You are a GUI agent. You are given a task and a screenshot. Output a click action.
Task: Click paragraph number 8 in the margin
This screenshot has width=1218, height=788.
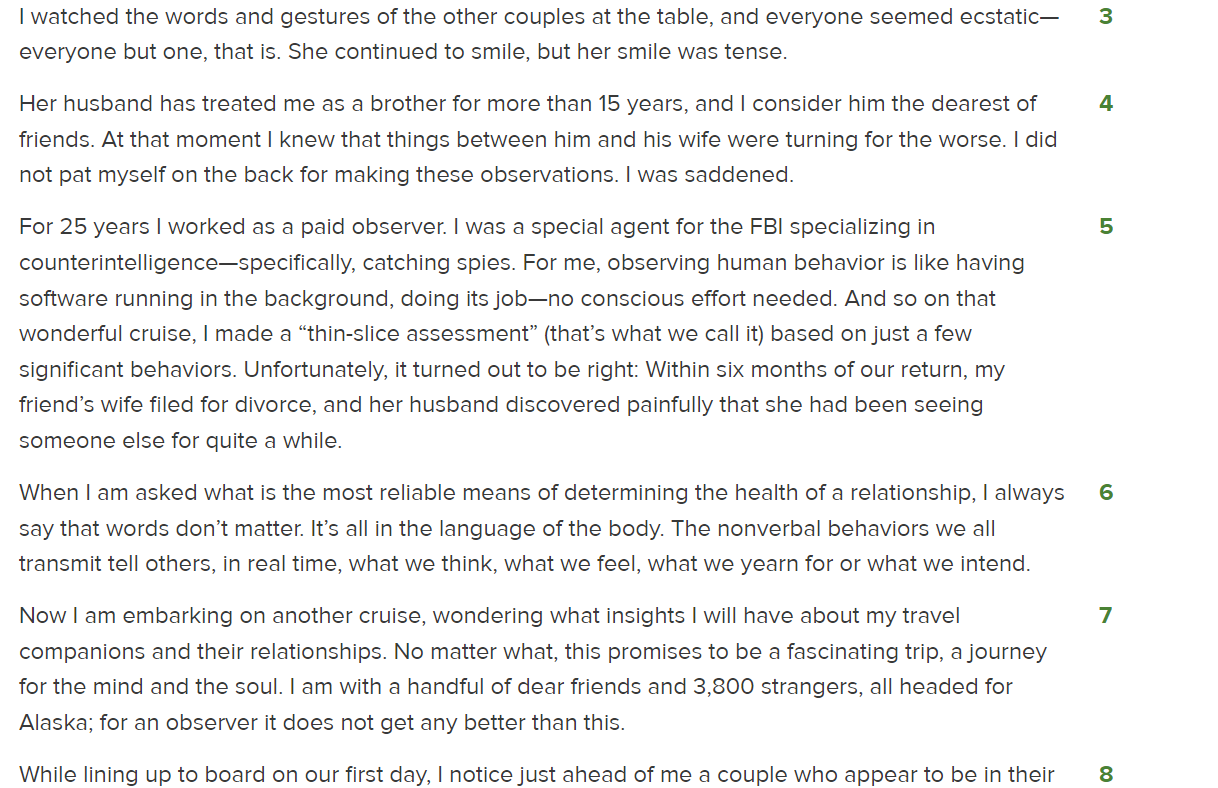1105,775
